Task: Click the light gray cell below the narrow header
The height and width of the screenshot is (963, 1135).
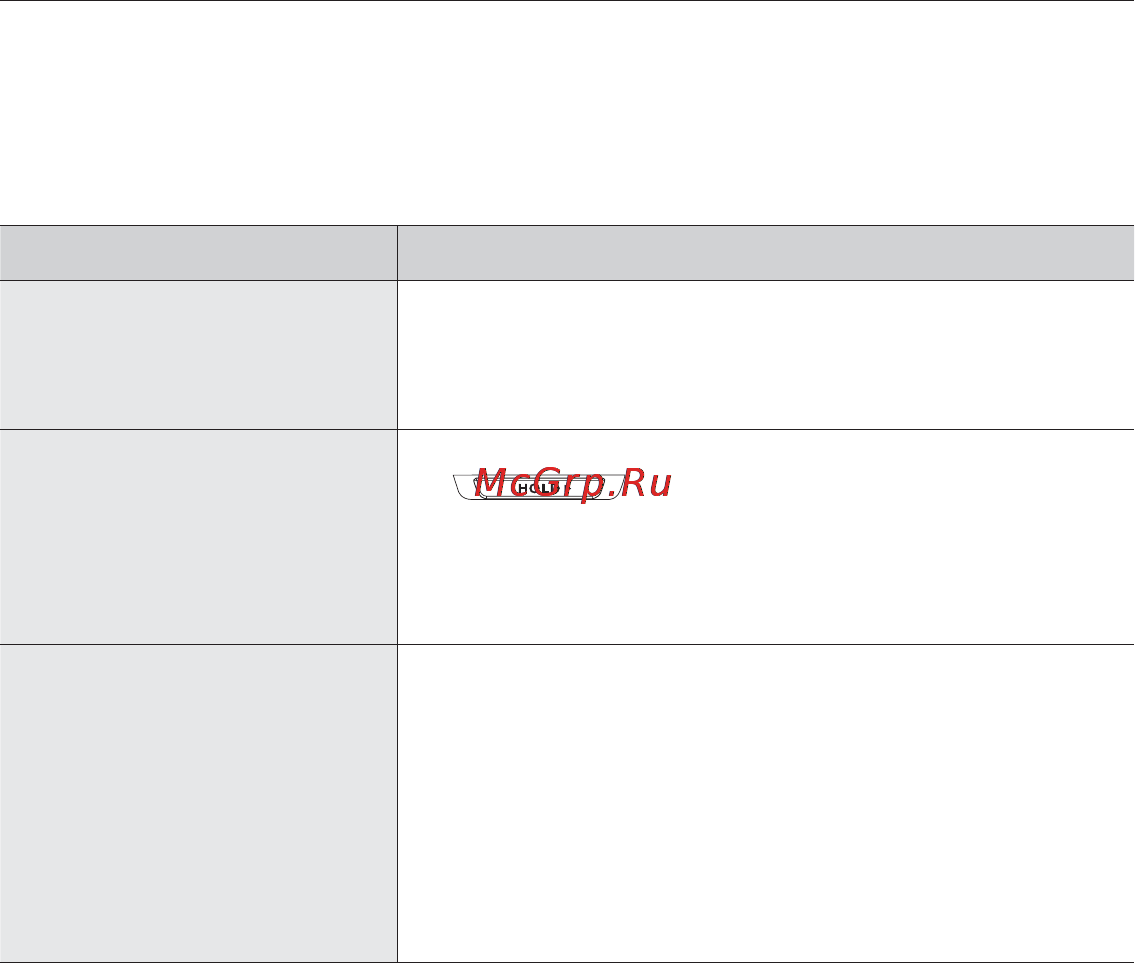Action: coord(198,355)
